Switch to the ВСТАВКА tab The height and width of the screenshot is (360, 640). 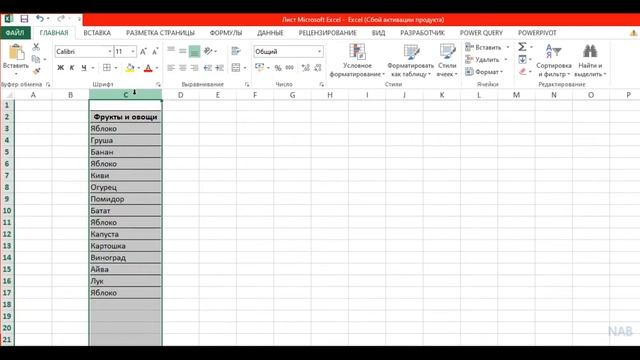[97, 33]
